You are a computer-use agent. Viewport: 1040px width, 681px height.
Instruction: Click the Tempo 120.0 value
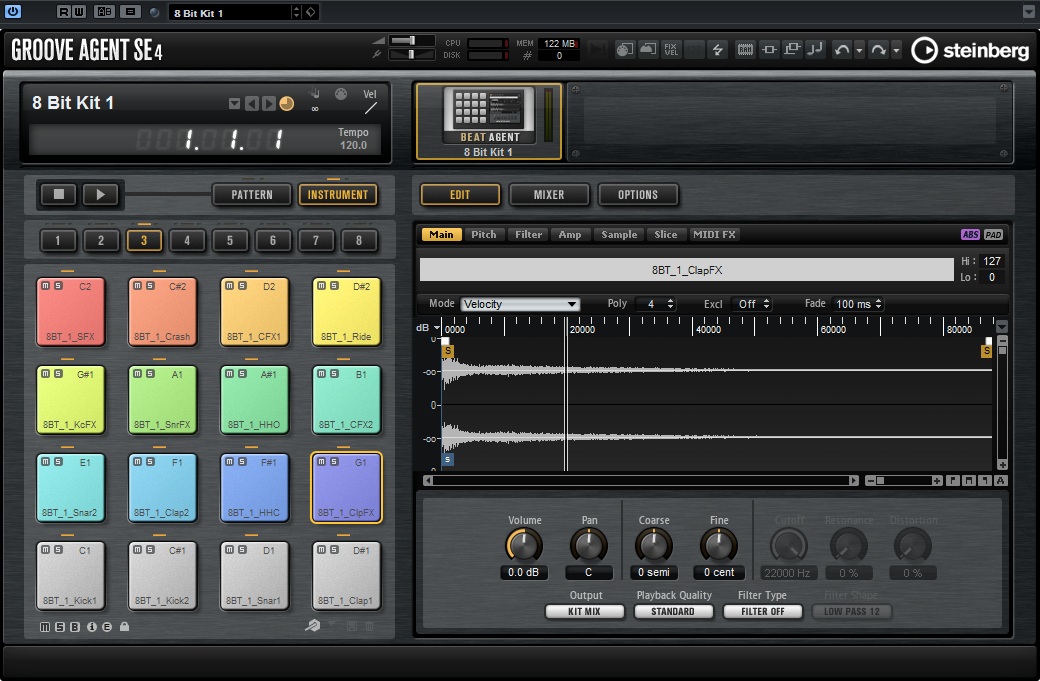pyautogui.click(x=353, y=145)
